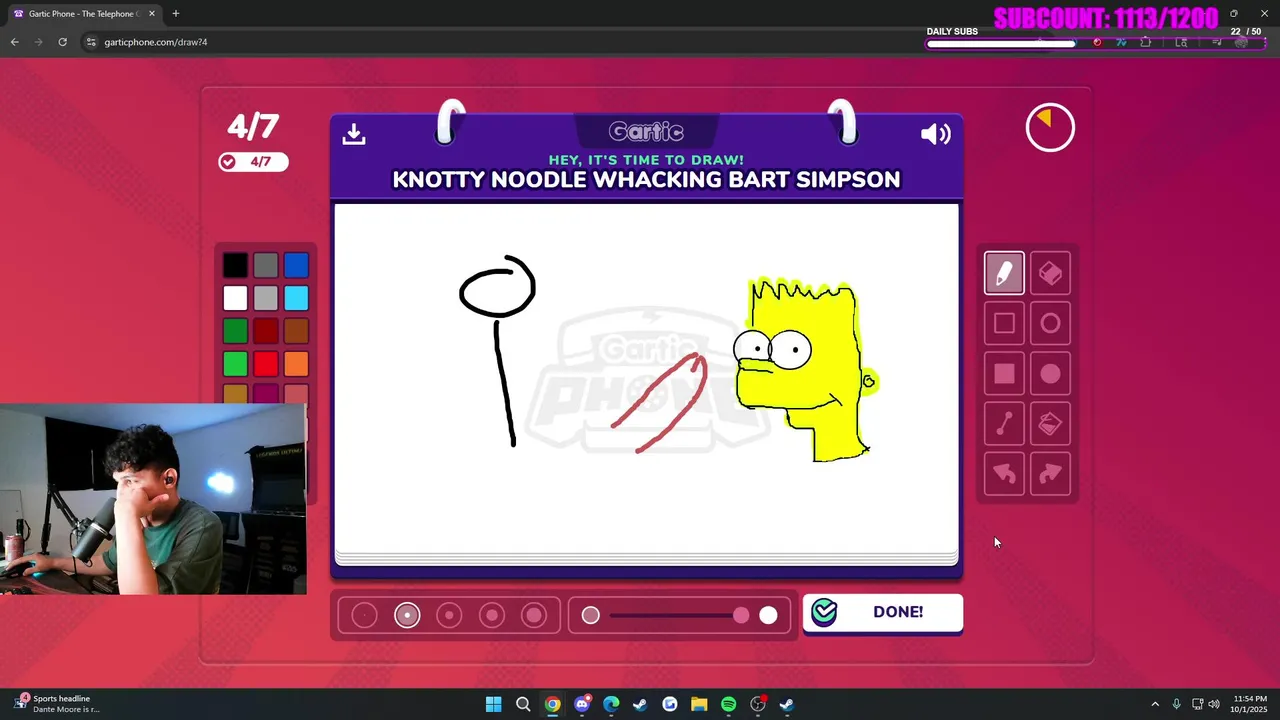The image size is (1280, 720).
Task: Reload the garticphone.com page
Action: point(62,42)
